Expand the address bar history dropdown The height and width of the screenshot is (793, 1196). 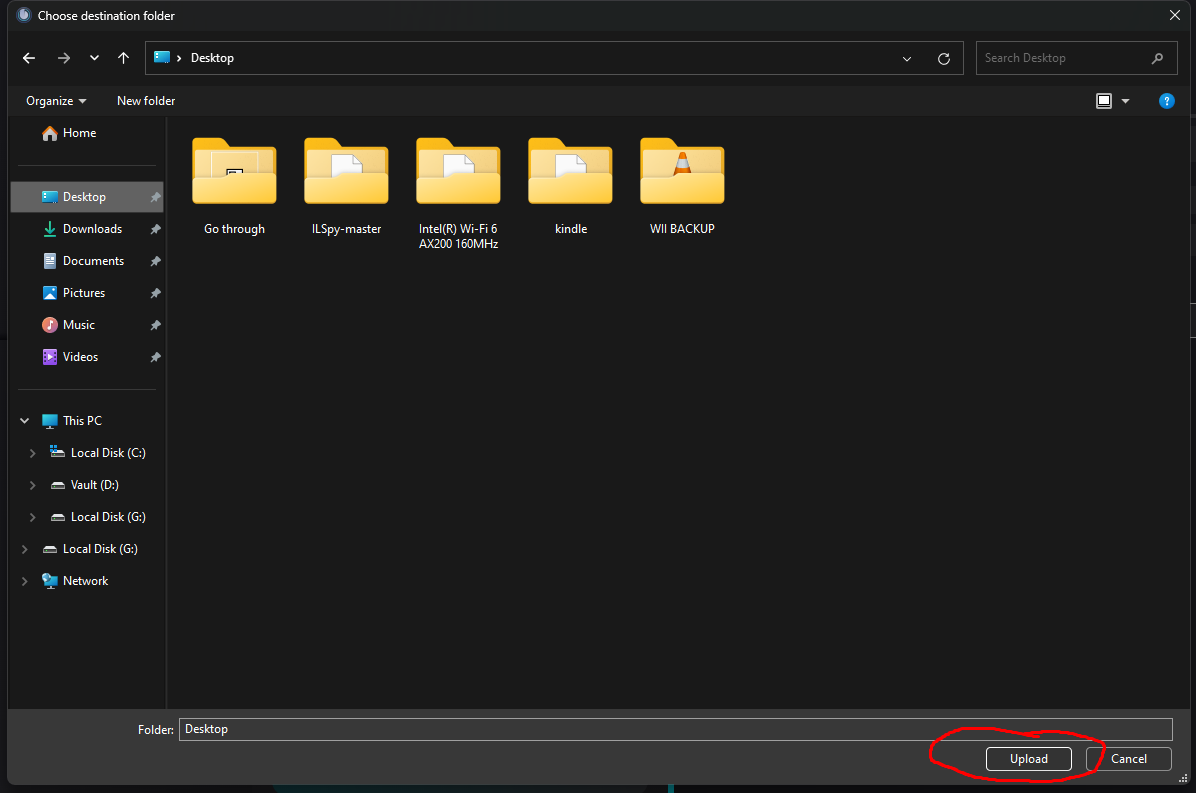[x=907, y=59]
